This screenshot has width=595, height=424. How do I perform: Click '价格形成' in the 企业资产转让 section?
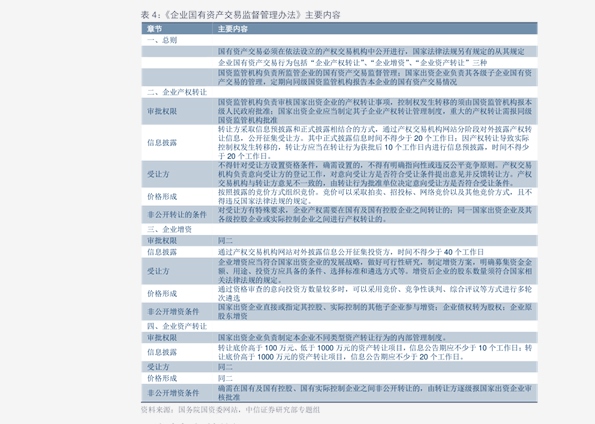click(x=162, y=378)
